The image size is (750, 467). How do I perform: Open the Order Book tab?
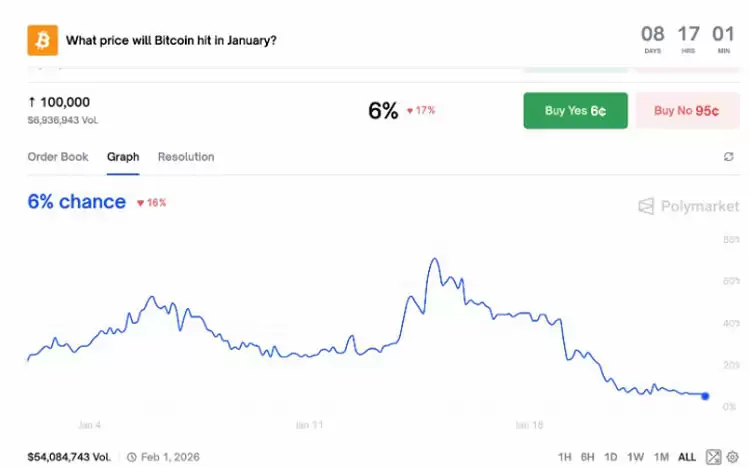(58, 157)
